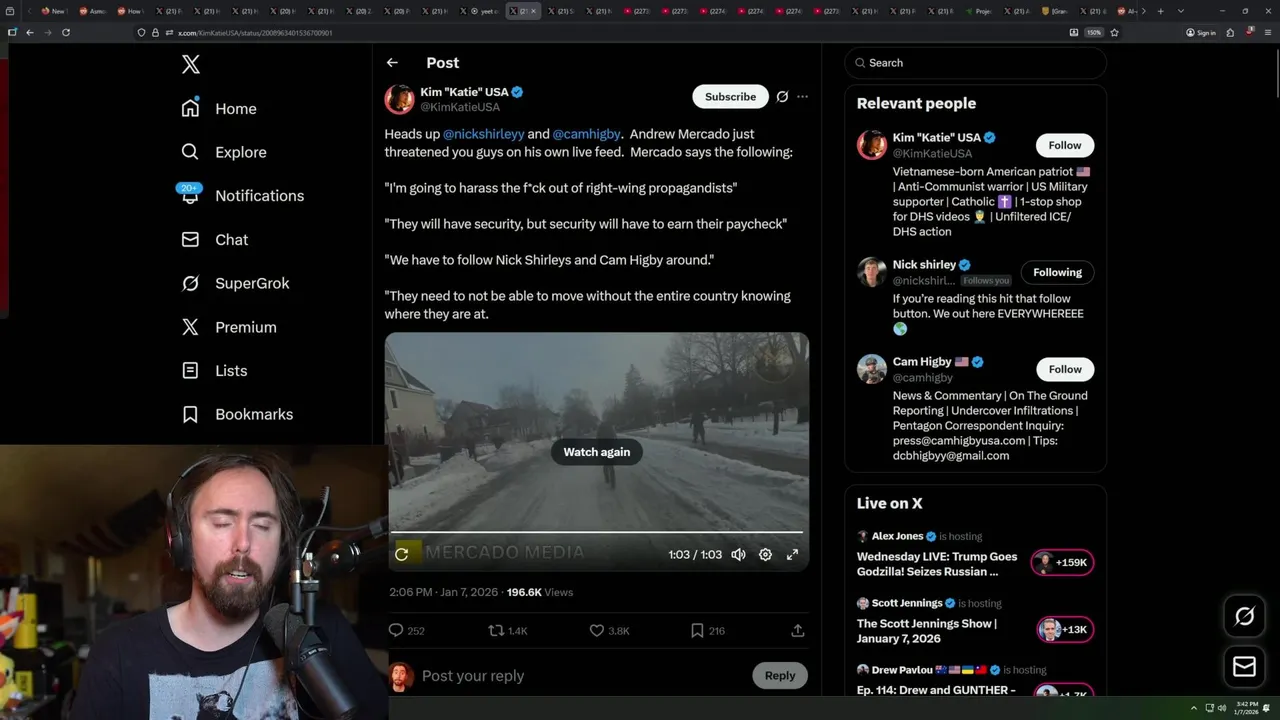1280x720 pixels.
Task: Open Explore in sidebar
Action: [223, 152]
